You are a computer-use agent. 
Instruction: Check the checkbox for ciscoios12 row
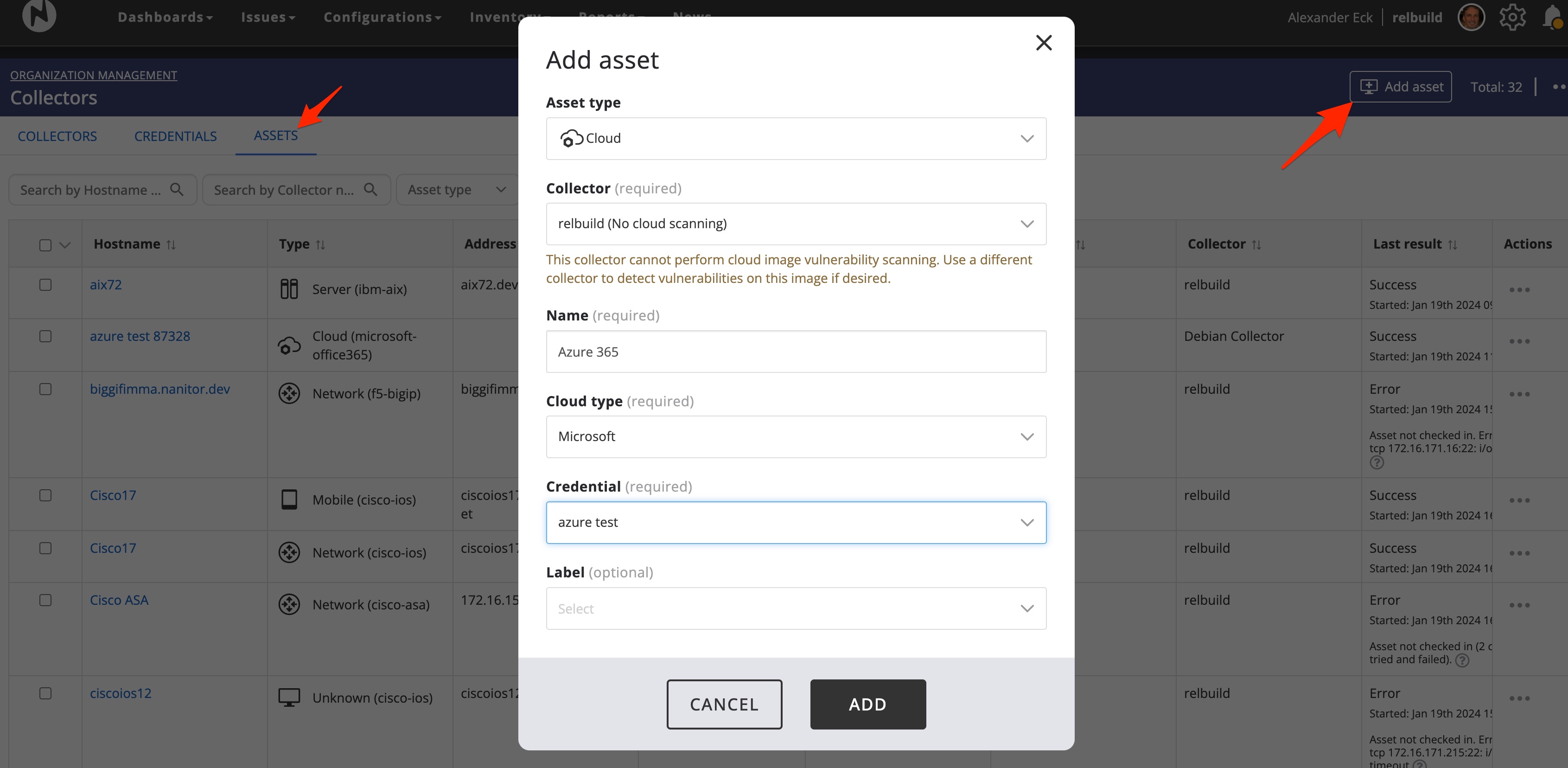tap(45, 694)
